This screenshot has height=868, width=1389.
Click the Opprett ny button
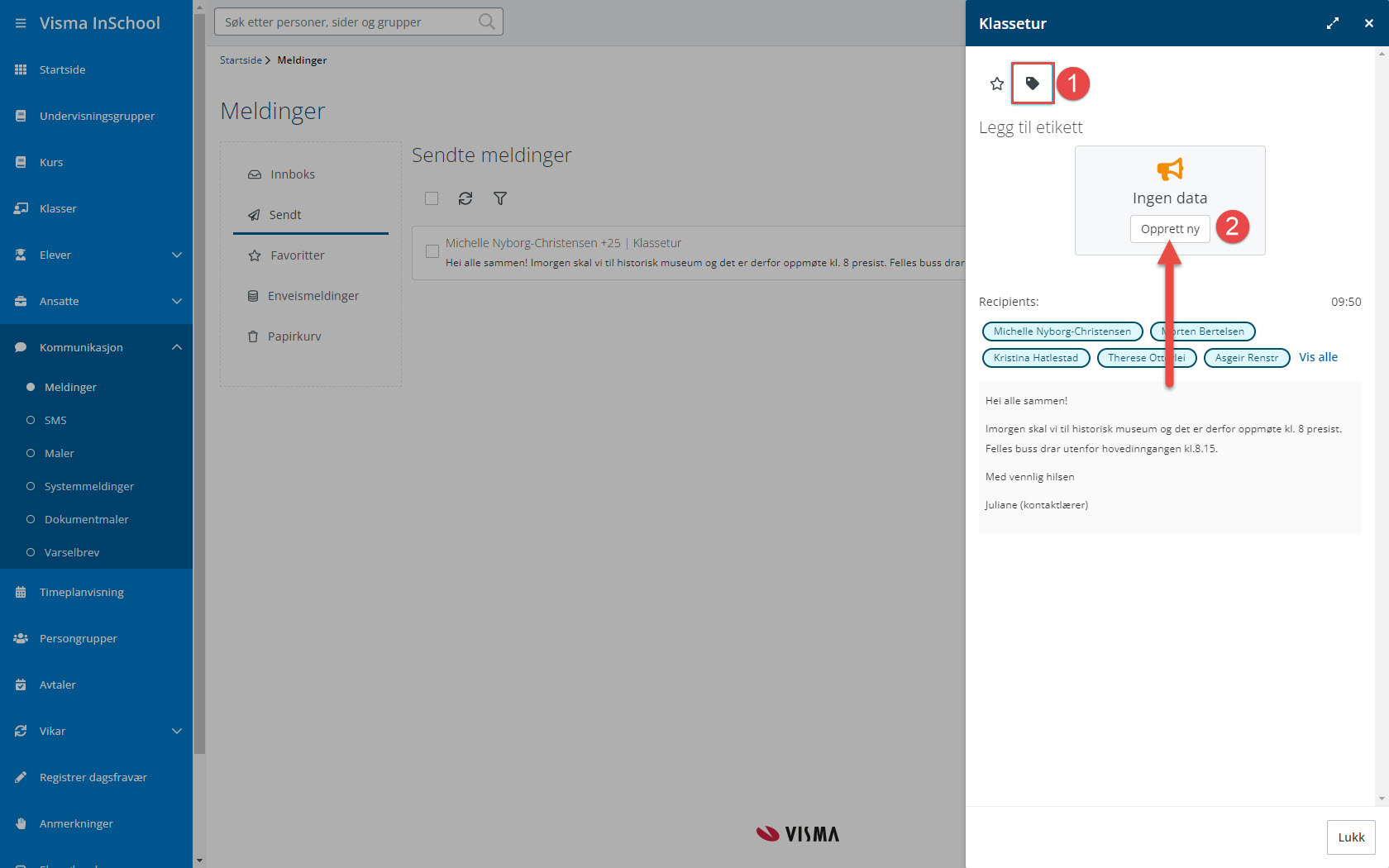1169,229
